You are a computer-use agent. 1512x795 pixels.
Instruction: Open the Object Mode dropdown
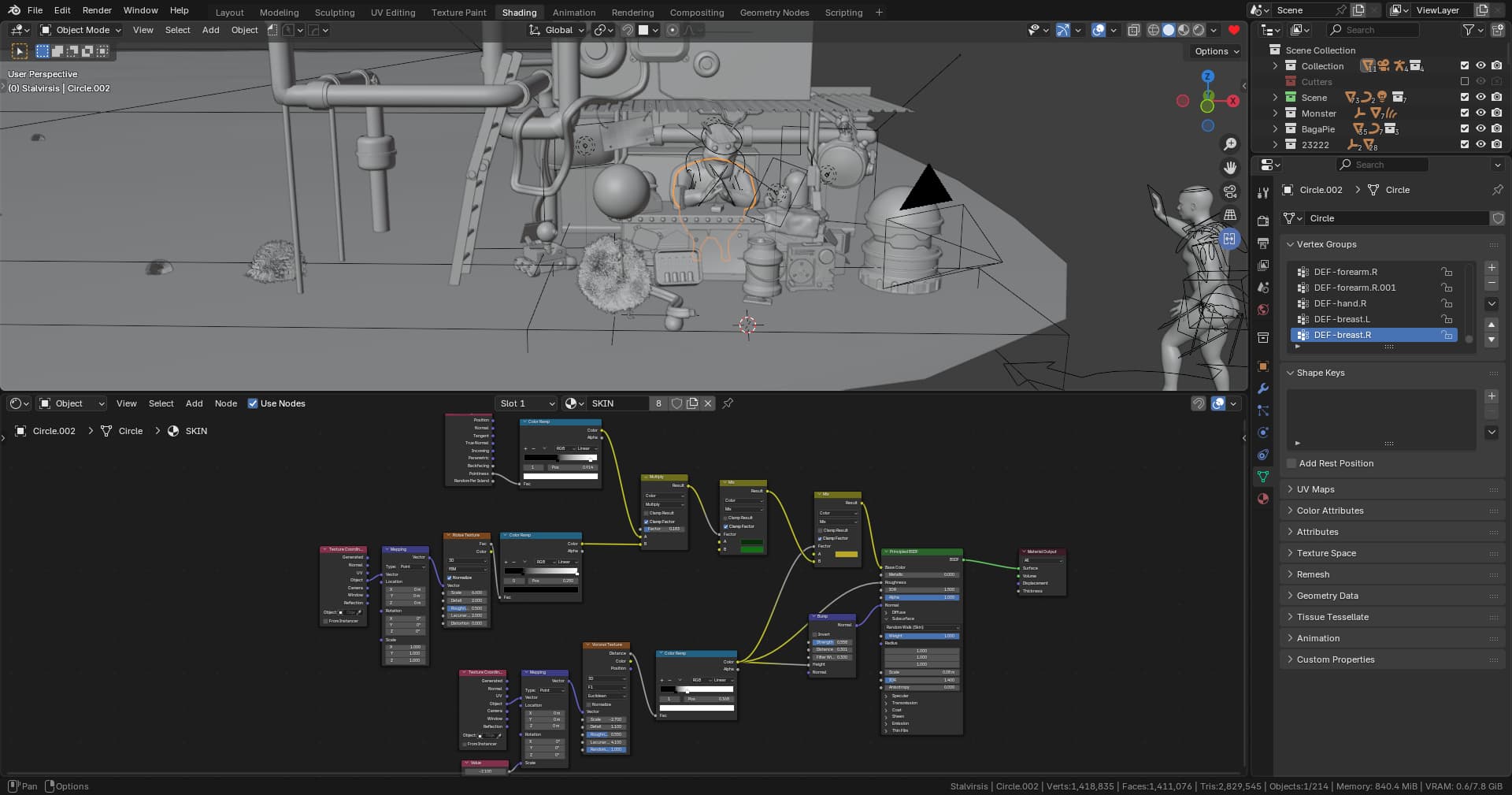click(x=81, y=30)
